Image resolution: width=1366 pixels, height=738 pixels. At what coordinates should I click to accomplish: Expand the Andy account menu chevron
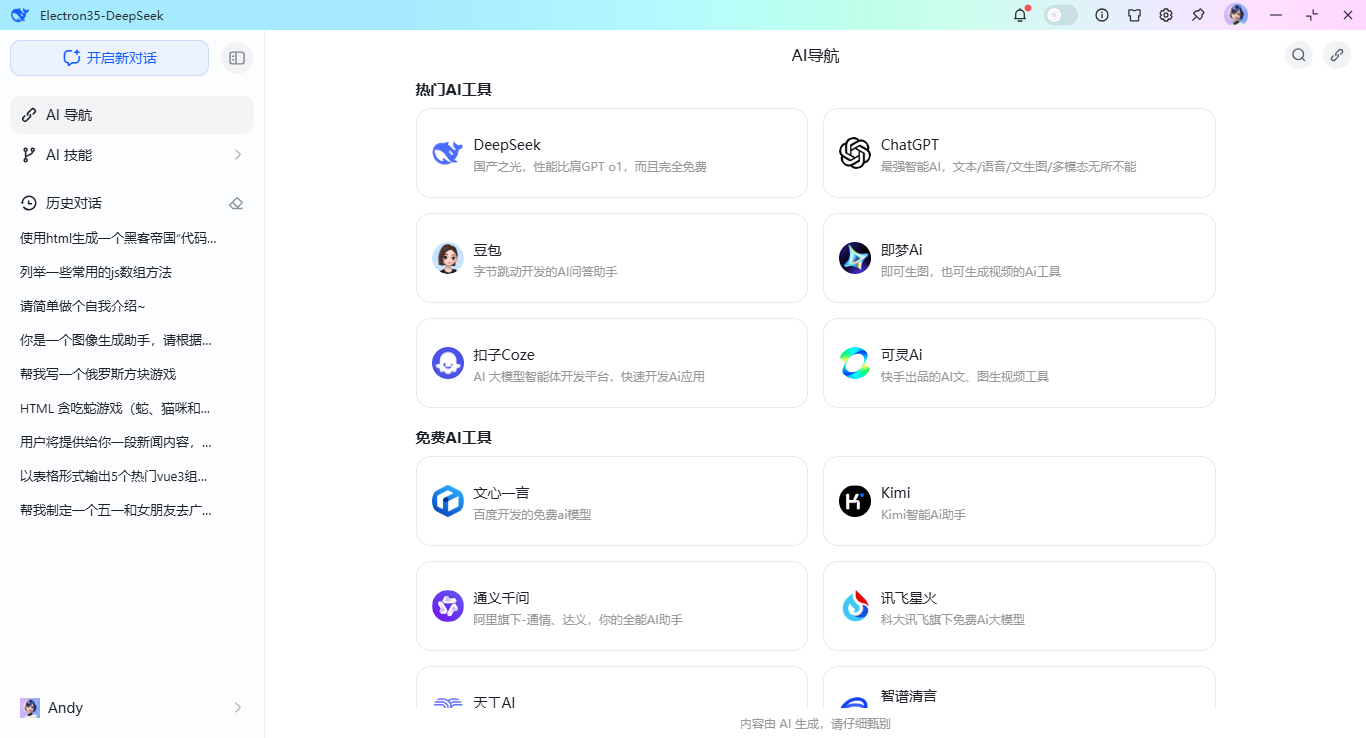pyautogui.click(x=237, y=707)
